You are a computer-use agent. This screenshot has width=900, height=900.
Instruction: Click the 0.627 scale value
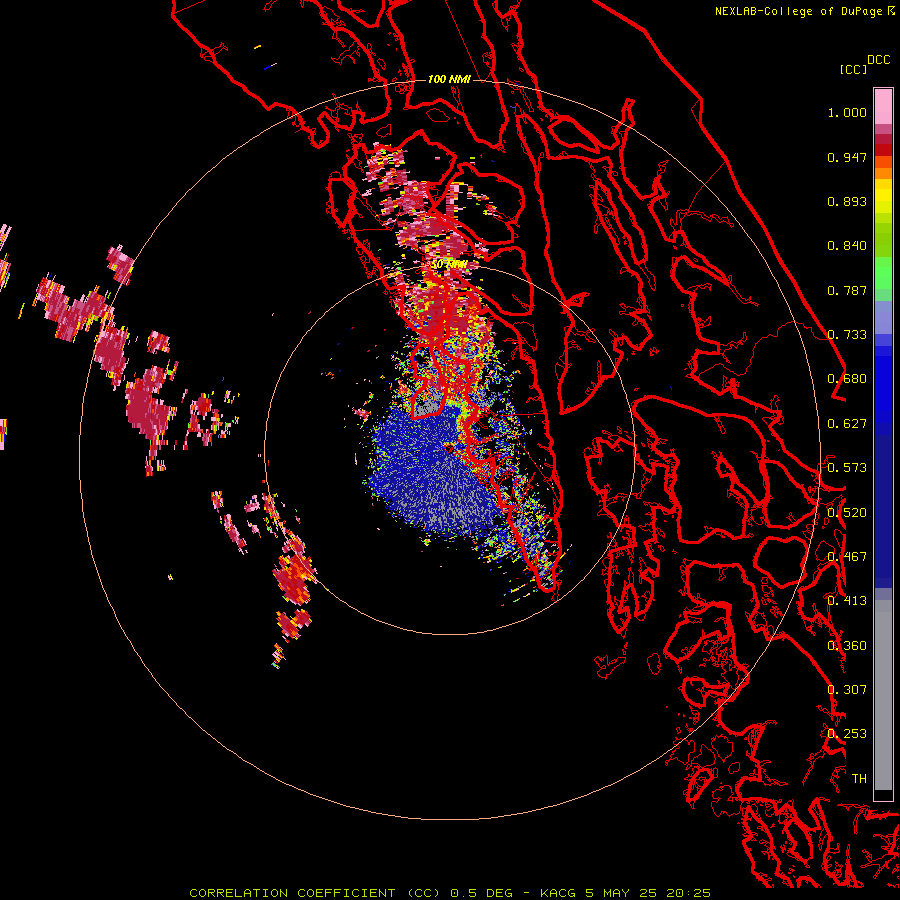[847, 424]
